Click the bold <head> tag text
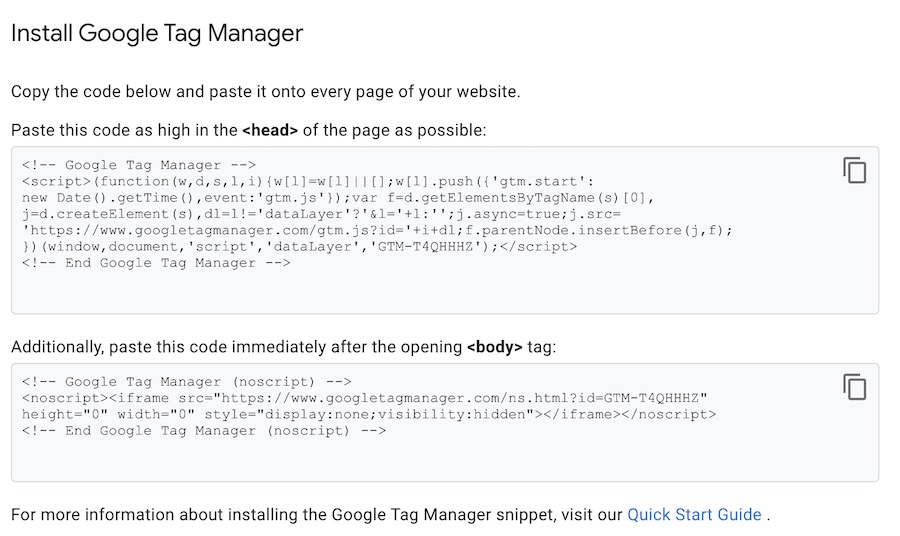The image size is (900, 536). (270, 131)
